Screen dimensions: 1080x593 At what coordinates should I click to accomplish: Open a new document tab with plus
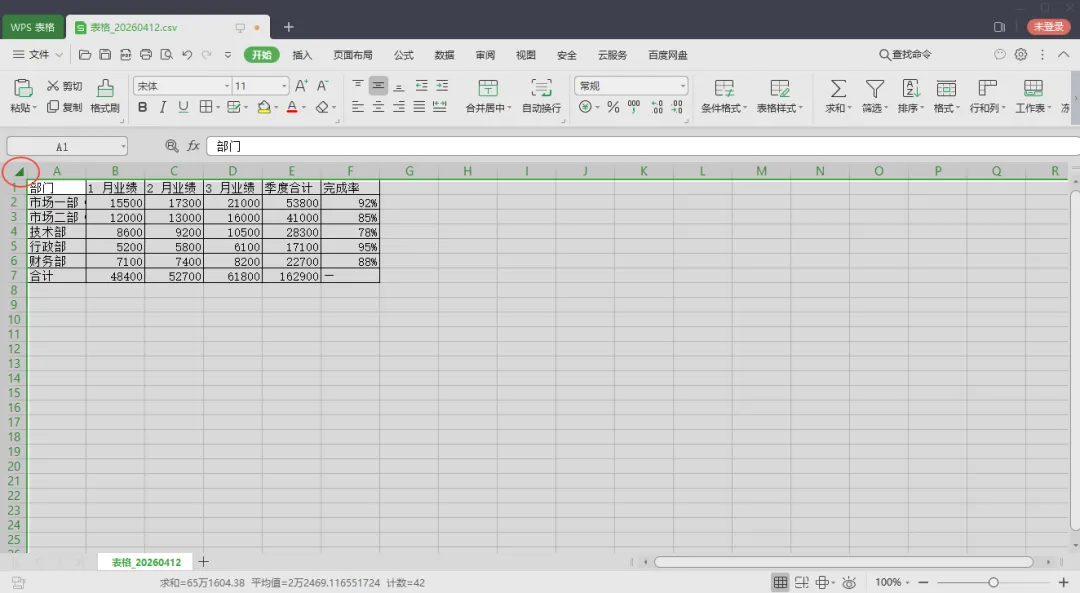pyautogui.click(x=289, y=27)
